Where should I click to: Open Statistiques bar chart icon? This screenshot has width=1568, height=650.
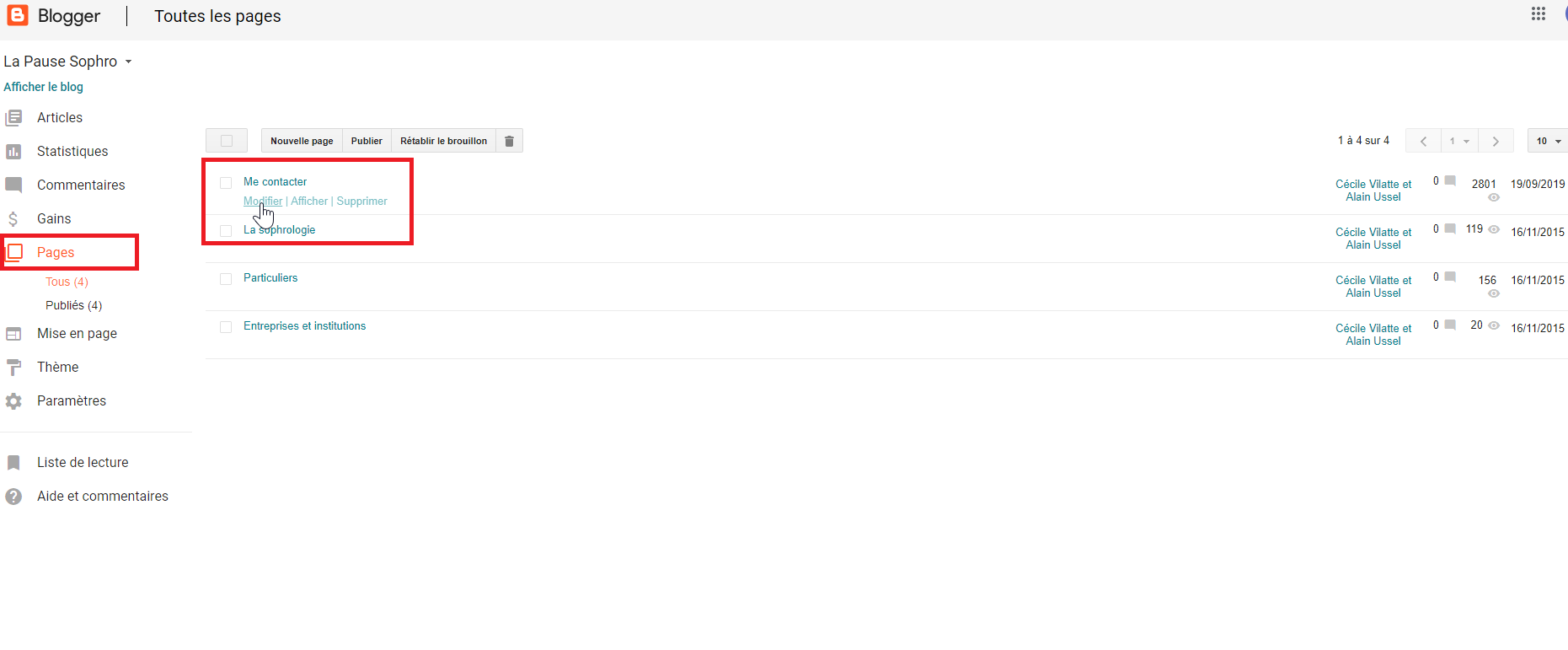click(13, 152)
